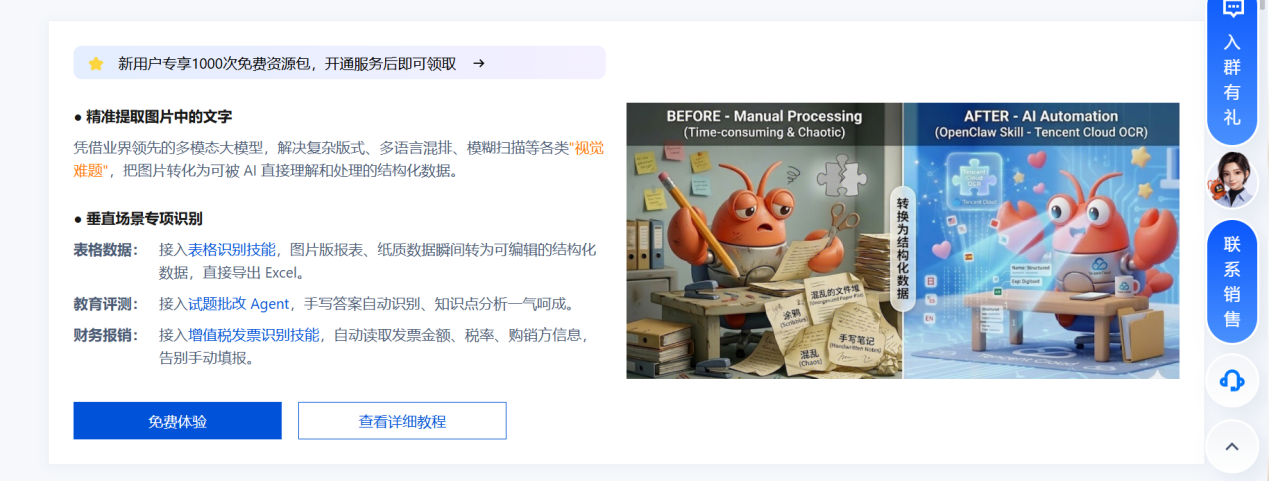
Task: Click the 转换为结构化数据 label in the image
Action: [x=902, y=246]
